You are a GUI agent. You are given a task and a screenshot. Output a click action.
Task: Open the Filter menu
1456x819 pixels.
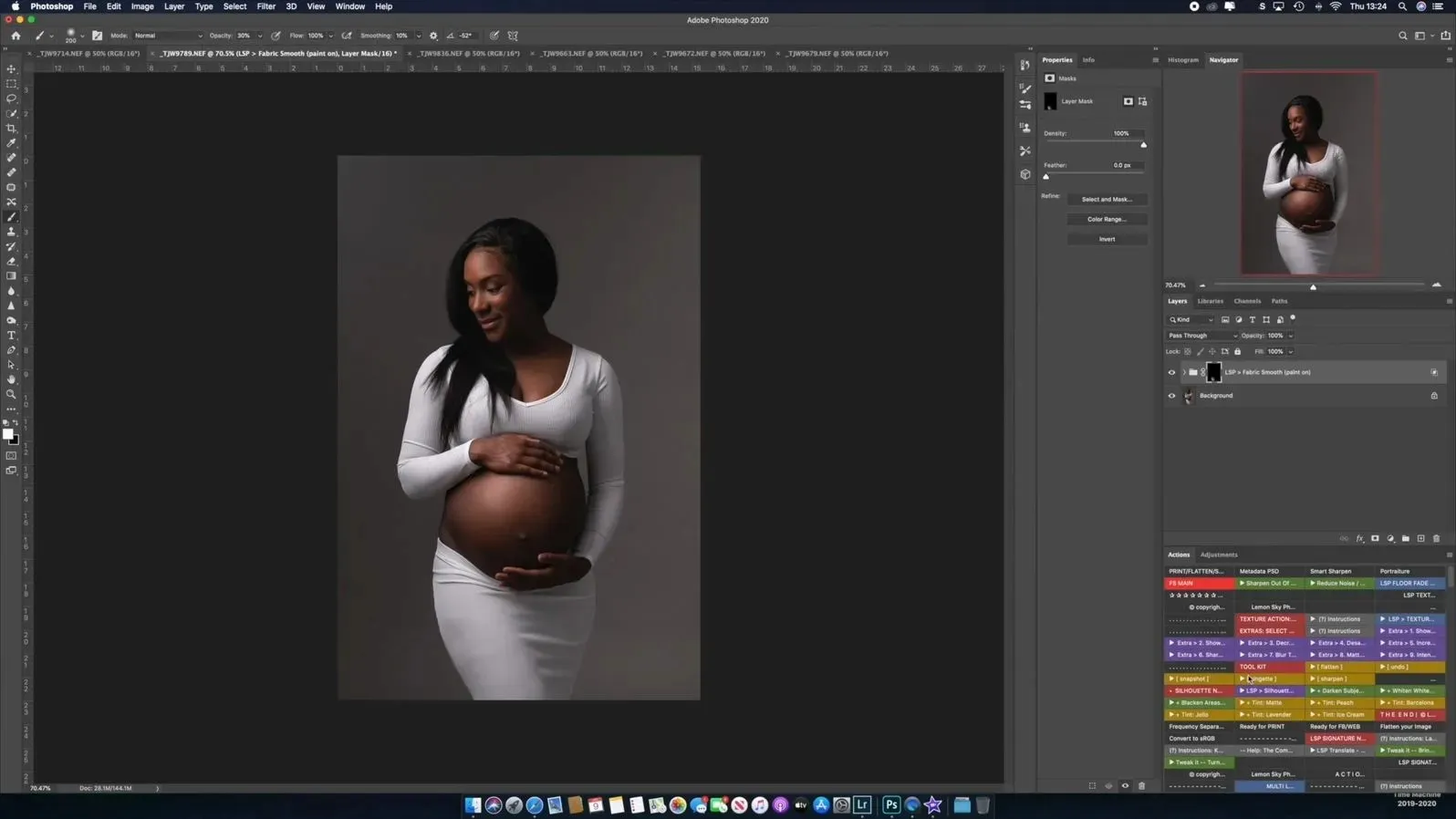click(x=265, y=6)
